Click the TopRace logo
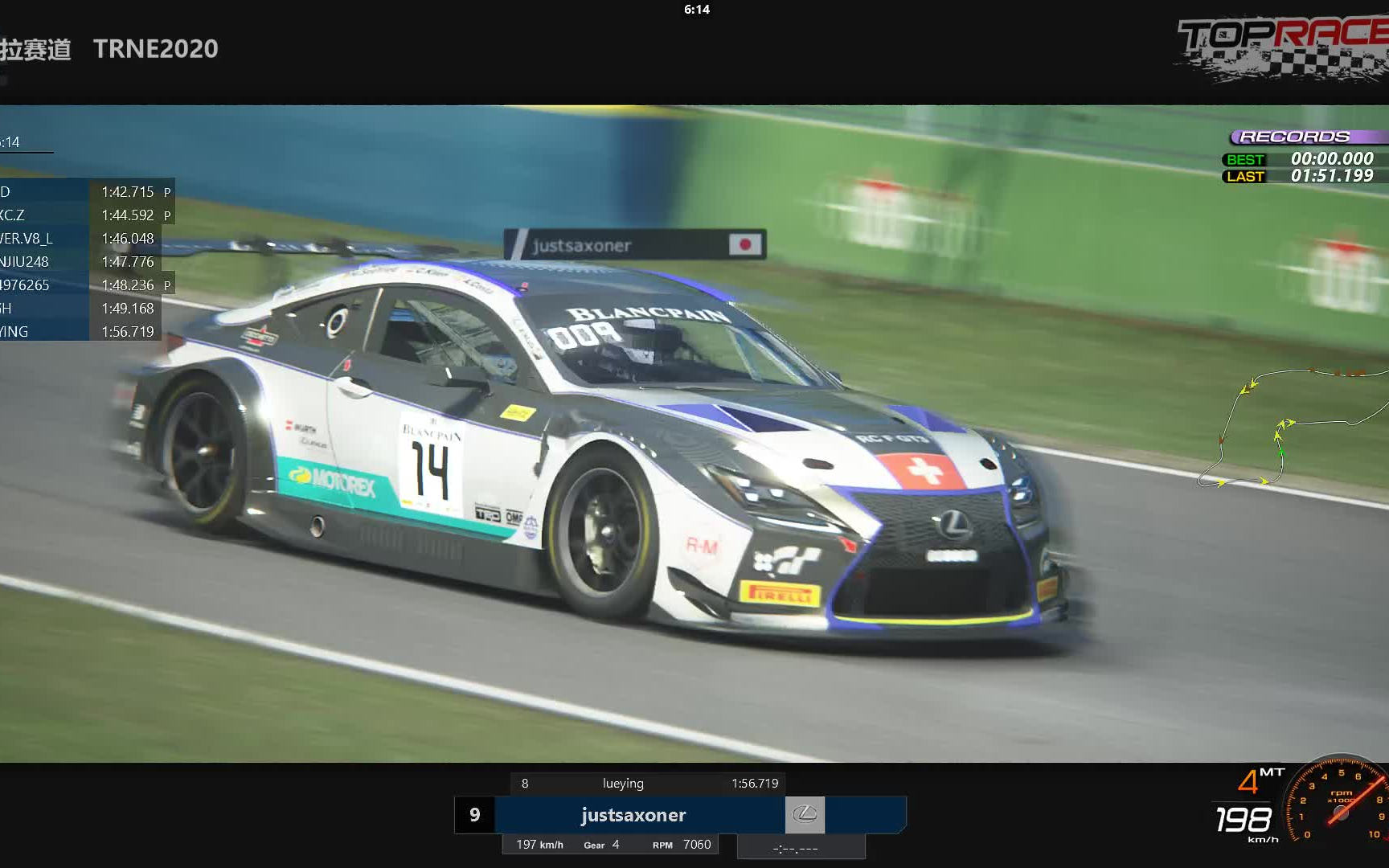This screenshot has width=1389, height=868. [1283, 48]
